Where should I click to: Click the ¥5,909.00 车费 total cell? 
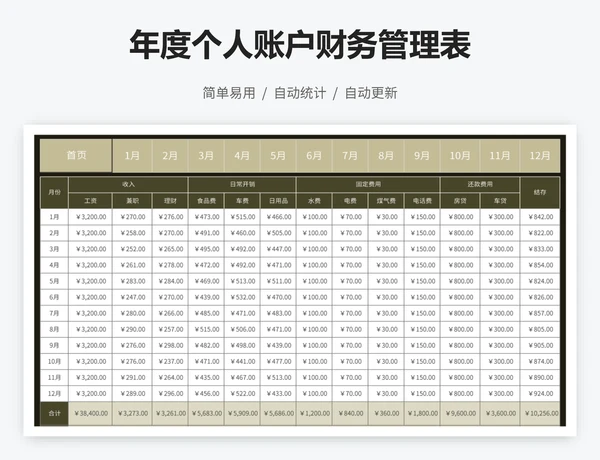(x=242, y=413)
